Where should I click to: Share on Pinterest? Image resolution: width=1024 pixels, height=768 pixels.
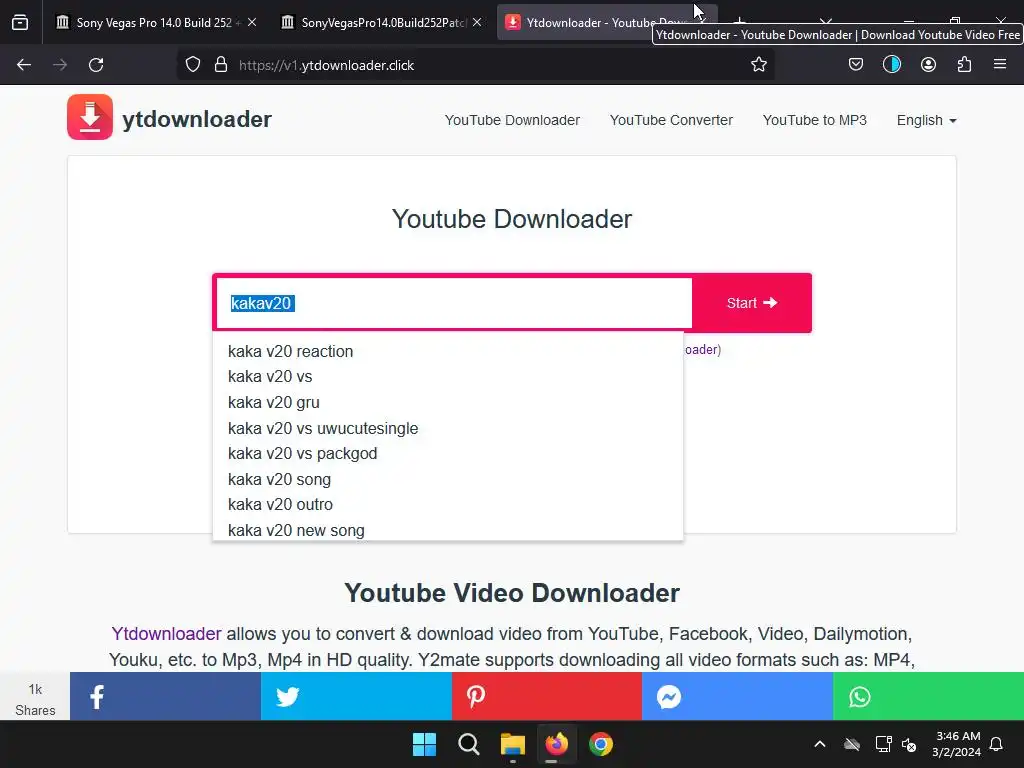[x=547, y=696]
